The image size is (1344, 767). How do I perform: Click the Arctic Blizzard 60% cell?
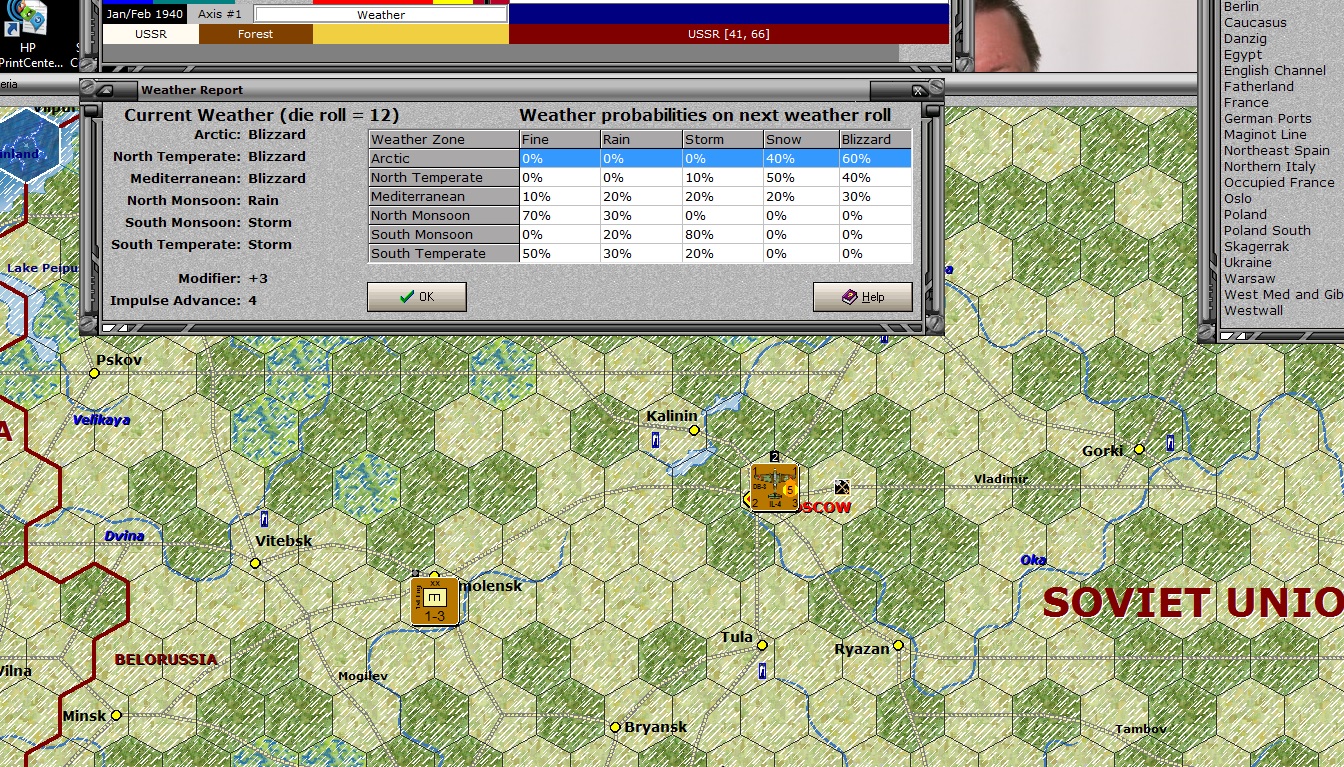point(875,158)
